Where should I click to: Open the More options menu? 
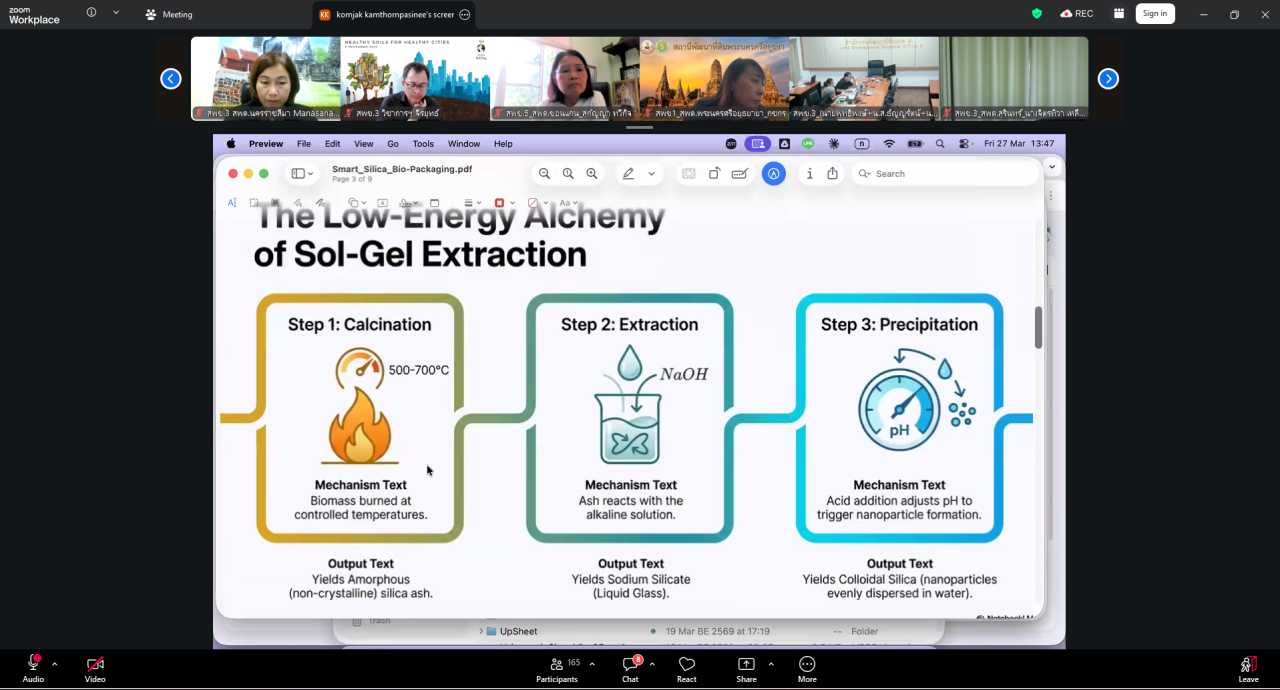[807, 667]
